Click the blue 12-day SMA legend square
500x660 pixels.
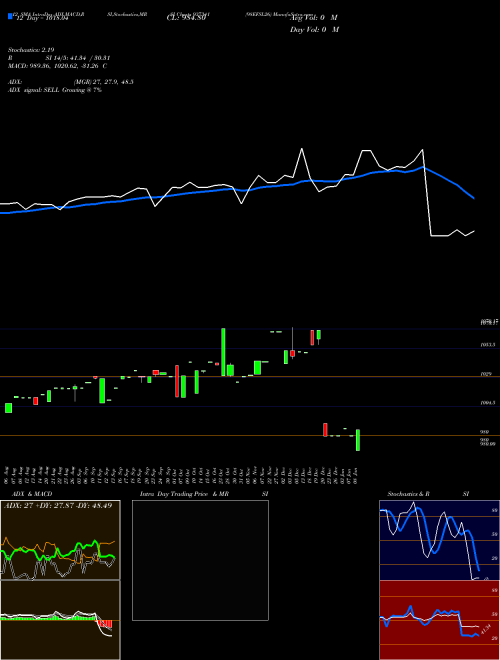coord(10,16)
